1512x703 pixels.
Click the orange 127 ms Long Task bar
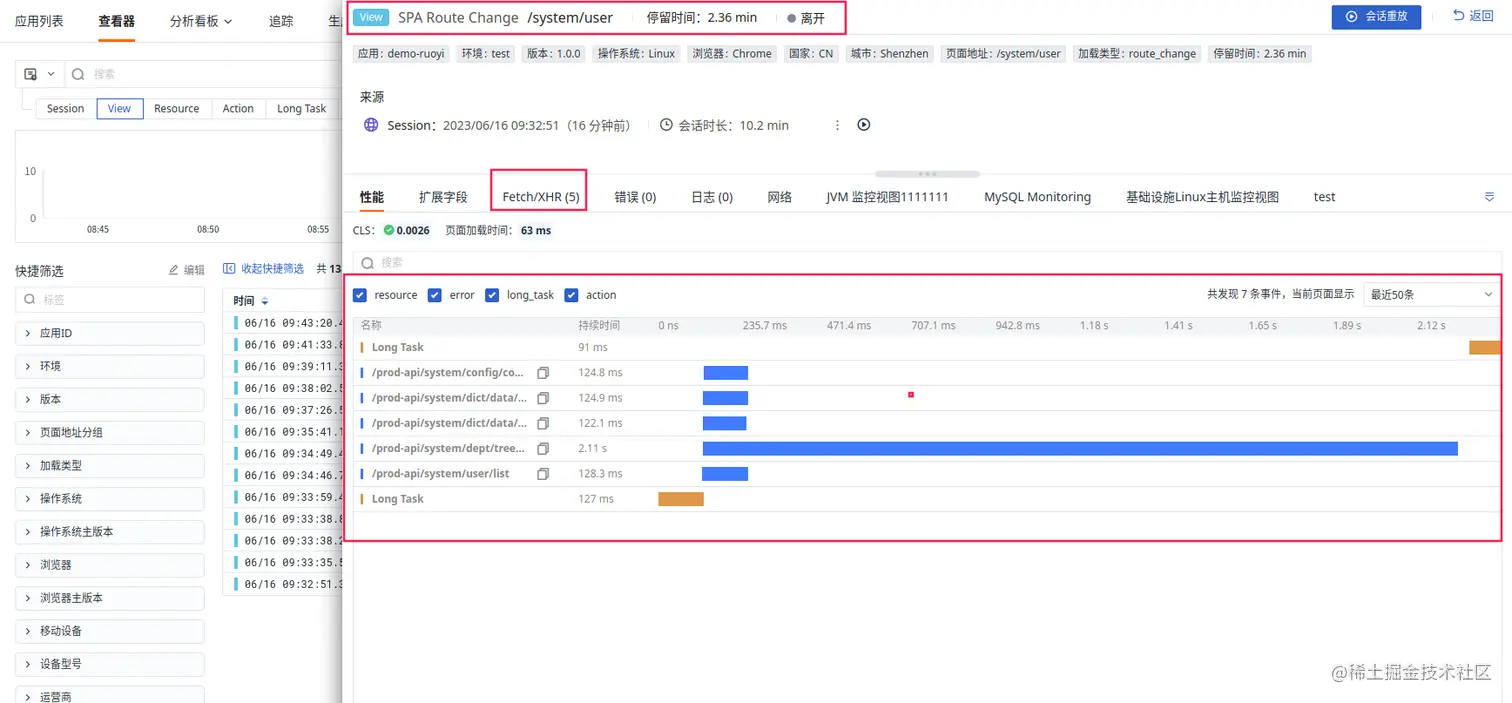[681, 499]
